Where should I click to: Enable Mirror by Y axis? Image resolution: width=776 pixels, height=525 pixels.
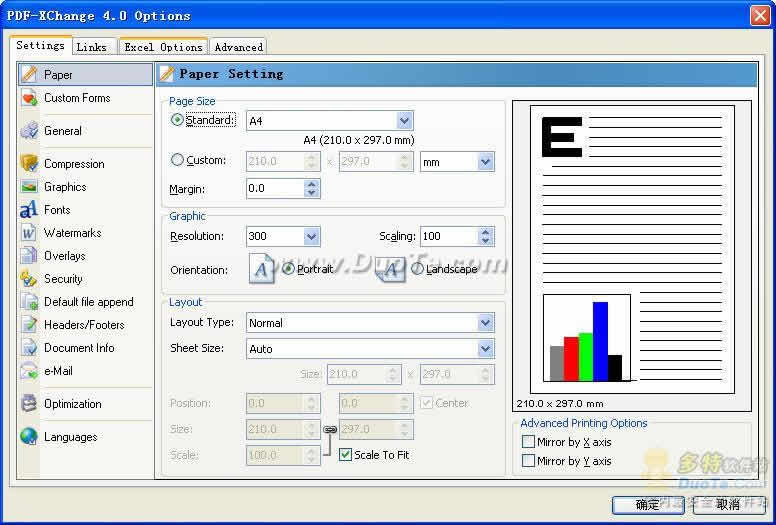[529, 461]
